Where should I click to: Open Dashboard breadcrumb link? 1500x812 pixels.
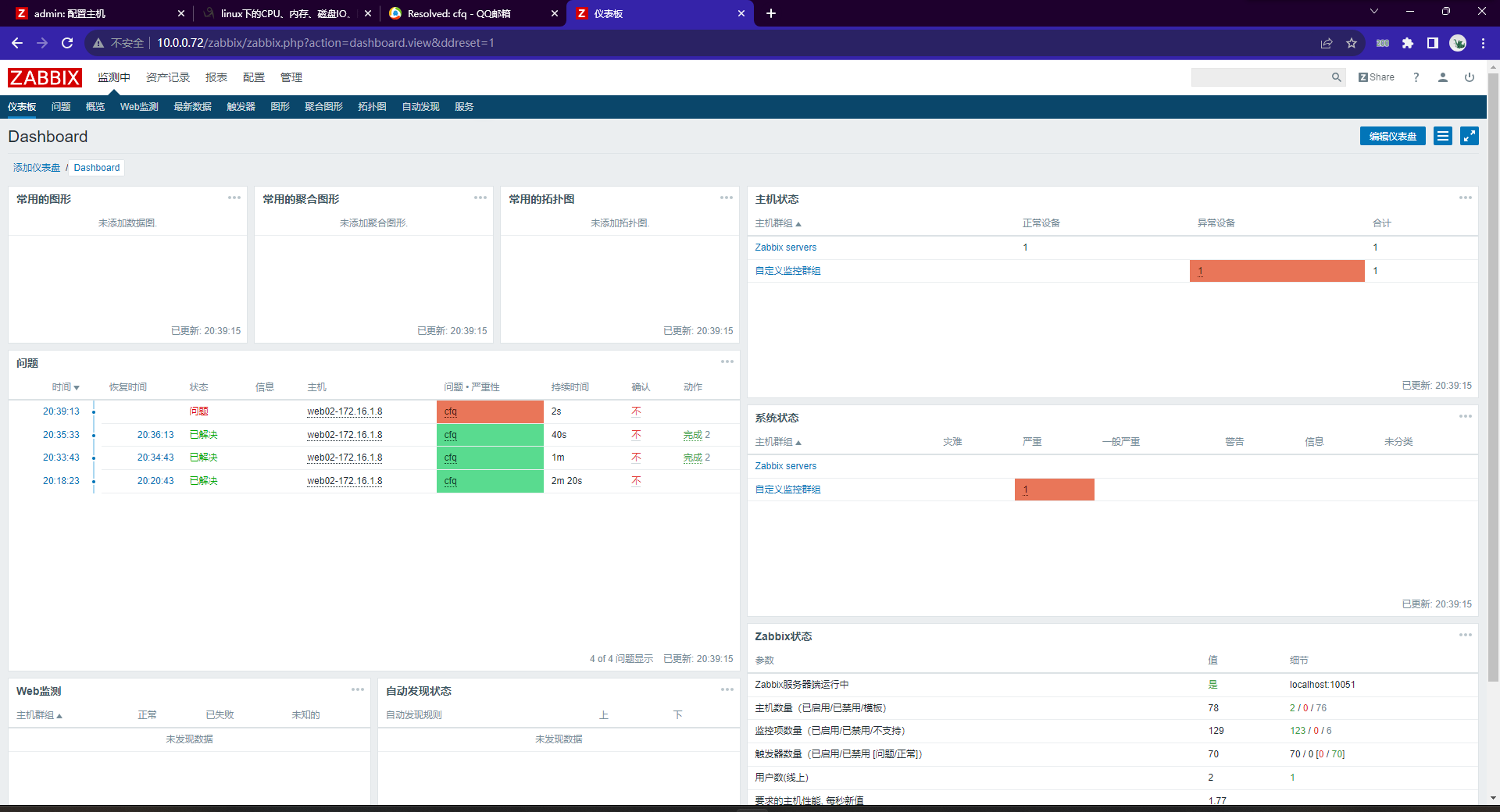97,168
